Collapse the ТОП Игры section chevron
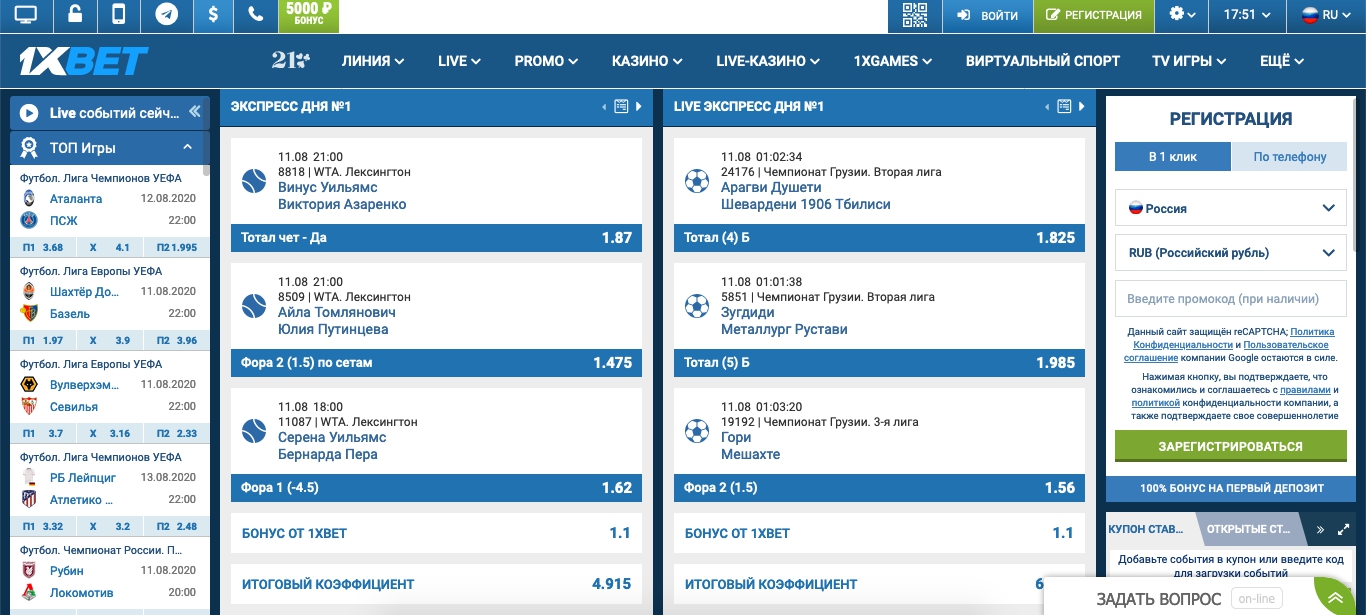Image resolution: width=1366 pixels, height=615 pixels. 187,147
